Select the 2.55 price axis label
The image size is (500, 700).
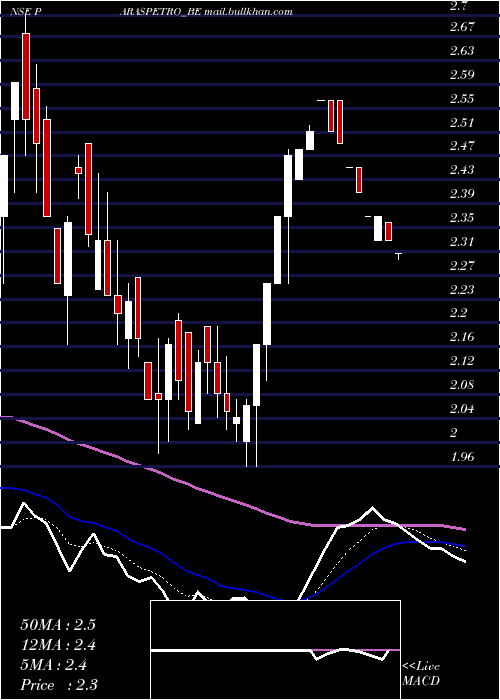point(462,98)
